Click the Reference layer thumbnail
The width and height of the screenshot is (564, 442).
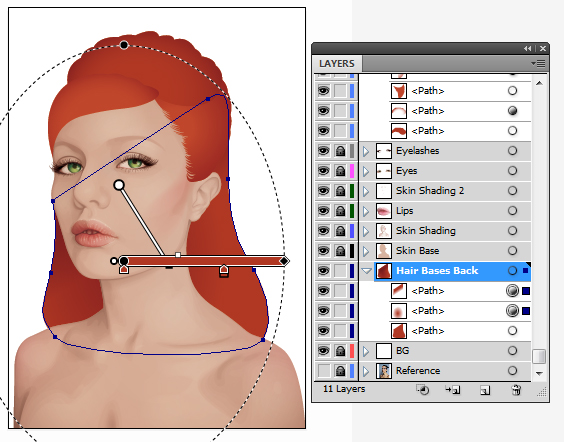[x=383, y=371]
